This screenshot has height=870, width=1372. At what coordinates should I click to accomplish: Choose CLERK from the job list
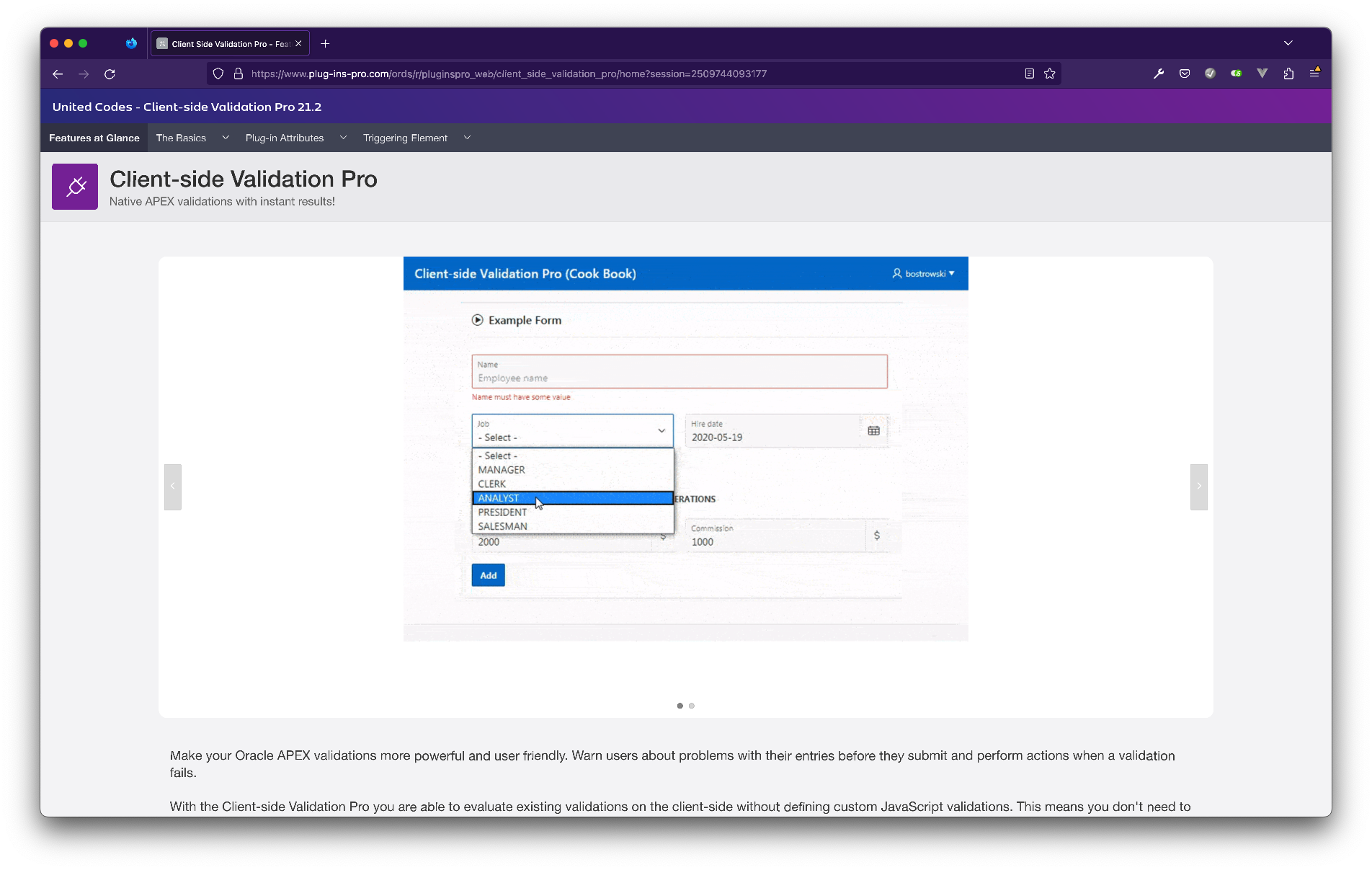pyautogui.click(x=573, y=484)
